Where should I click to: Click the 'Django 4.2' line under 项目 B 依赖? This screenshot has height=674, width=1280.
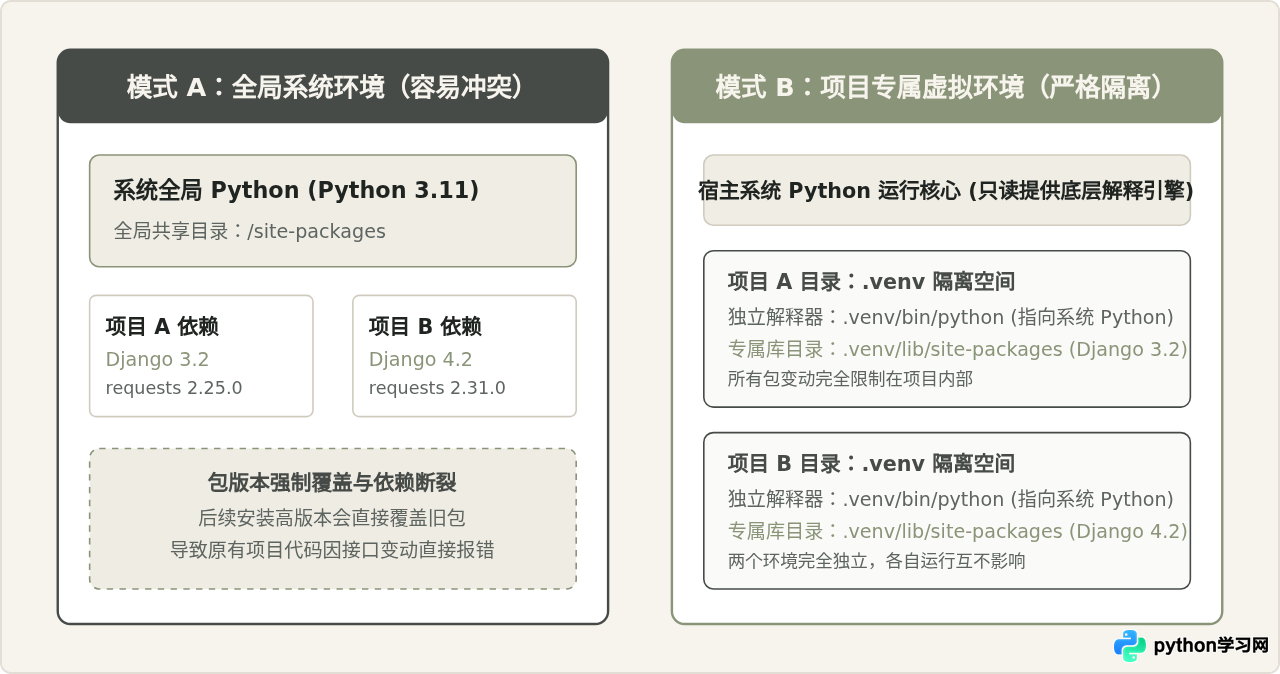tap(420, 360)
